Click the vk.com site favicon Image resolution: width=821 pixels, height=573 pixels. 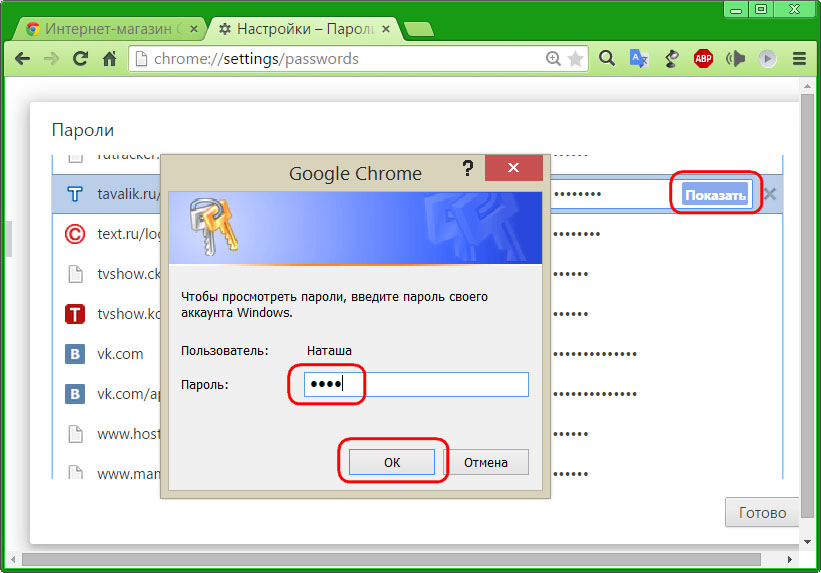pyautogui.click(x=75, y=354)
